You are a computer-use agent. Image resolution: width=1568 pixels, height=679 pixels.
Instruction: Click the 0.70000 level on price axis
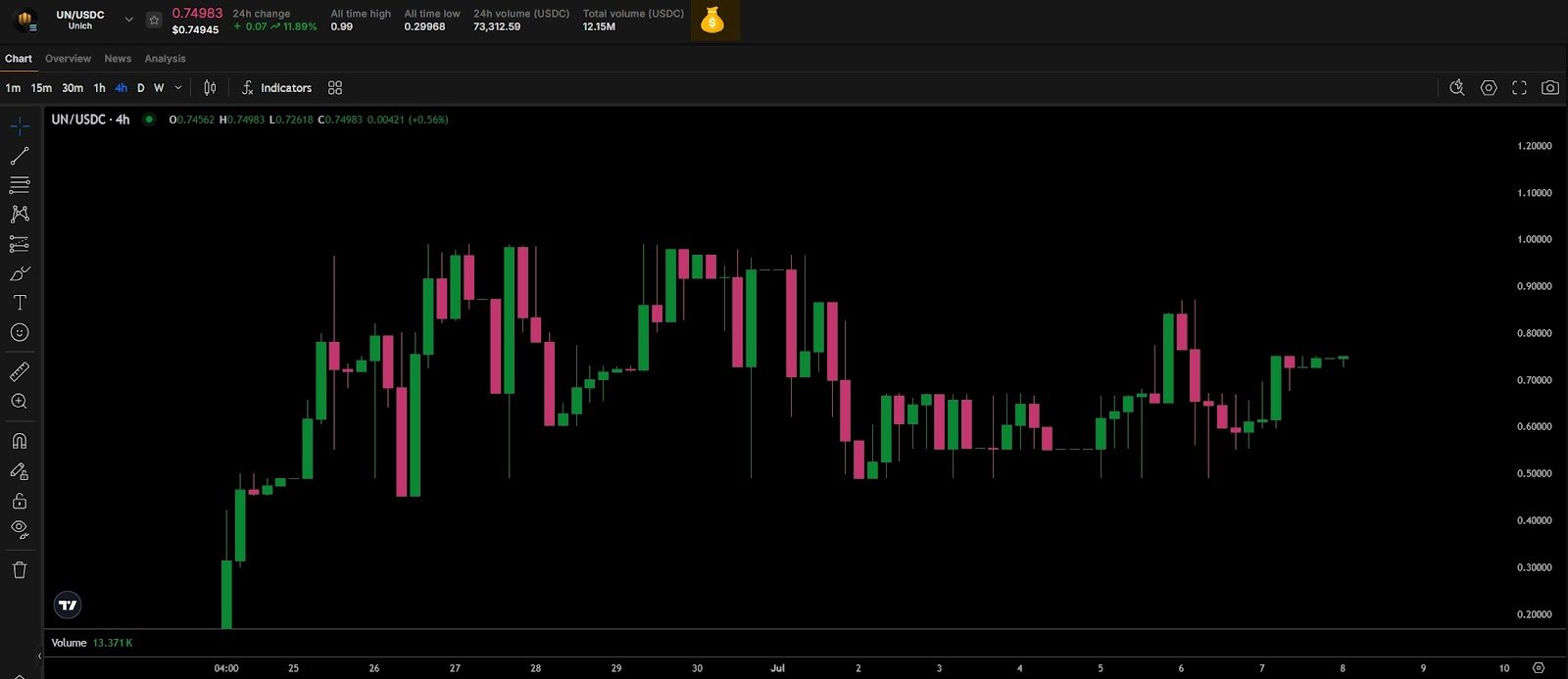pos(1534,380)
